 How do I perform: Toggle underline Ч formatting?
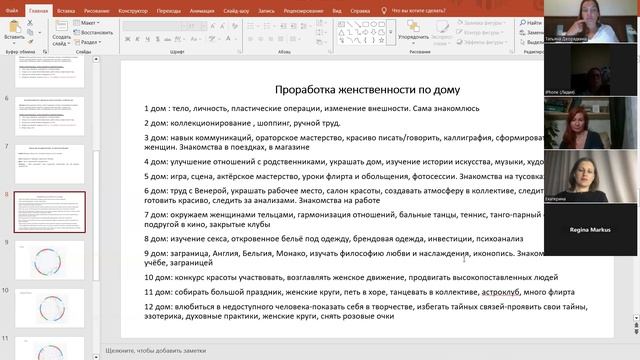pos(147,39)
